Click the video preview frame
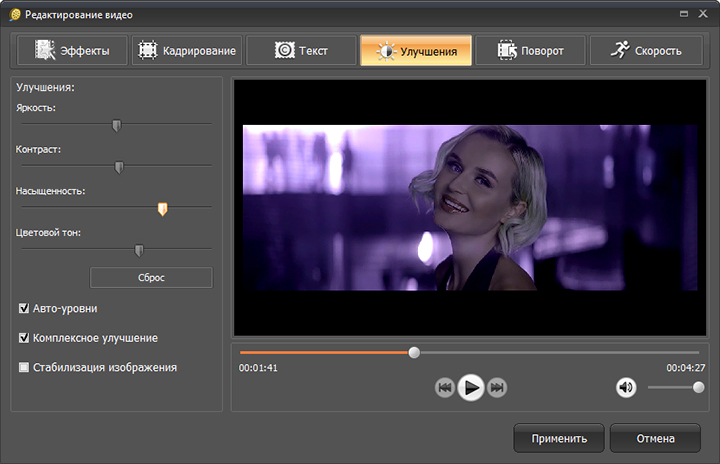This screenshot has height=464, width=720. 470,208
